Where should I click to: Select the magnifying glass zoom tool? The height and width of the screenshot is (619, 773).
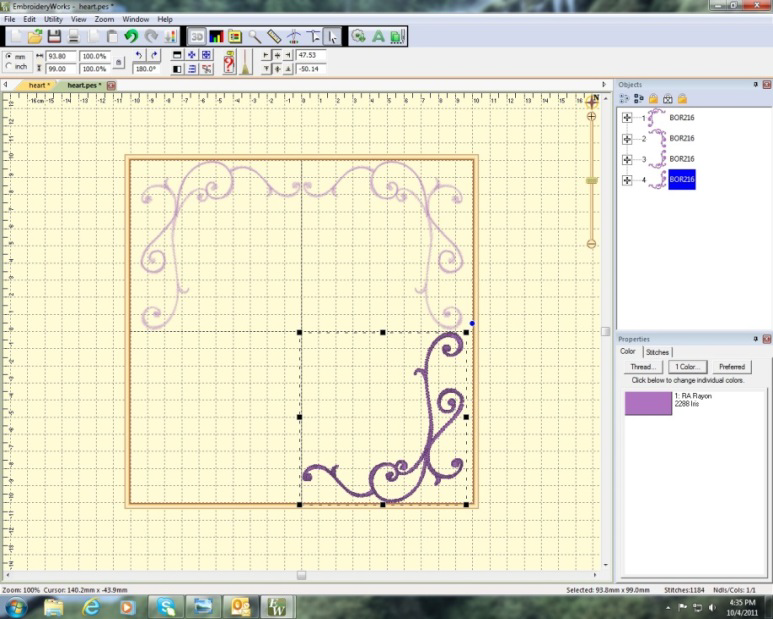(255, 36)
